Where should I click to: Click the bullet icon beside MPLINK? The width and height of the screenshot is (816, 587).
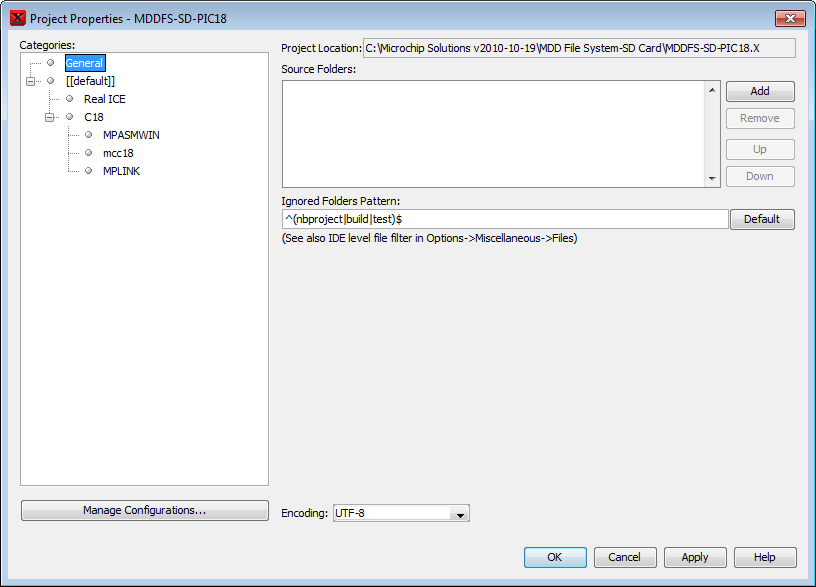(x=88, y=171)
